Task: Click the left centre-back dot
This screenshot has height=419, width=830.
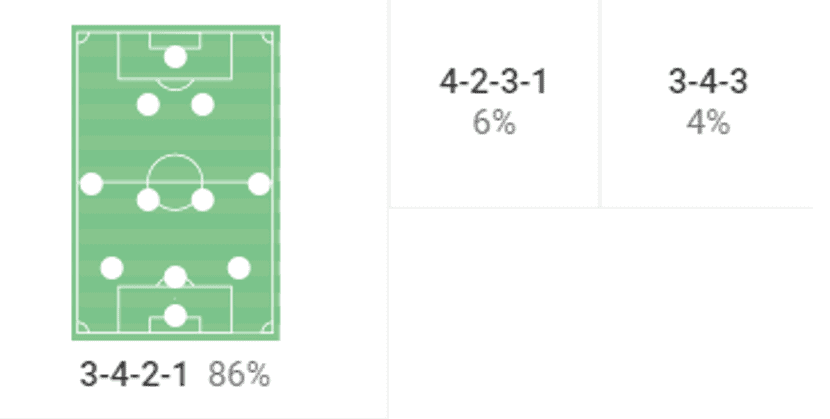Action: coord(112,268)
